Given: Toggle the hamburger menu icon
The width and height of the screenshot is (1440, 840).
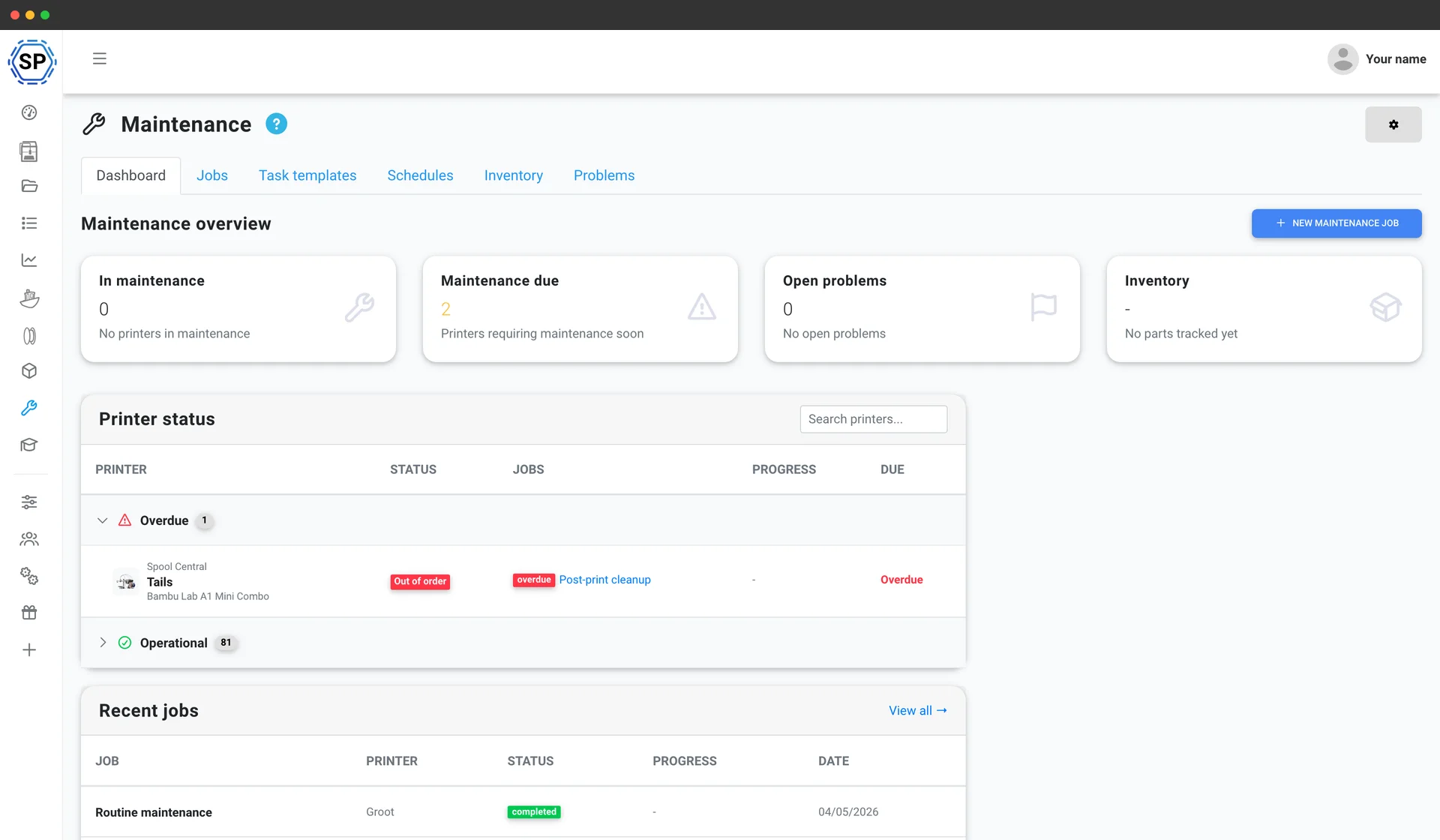Looking at the screenshot, I should pyautogui.click(x=99, y=58).
